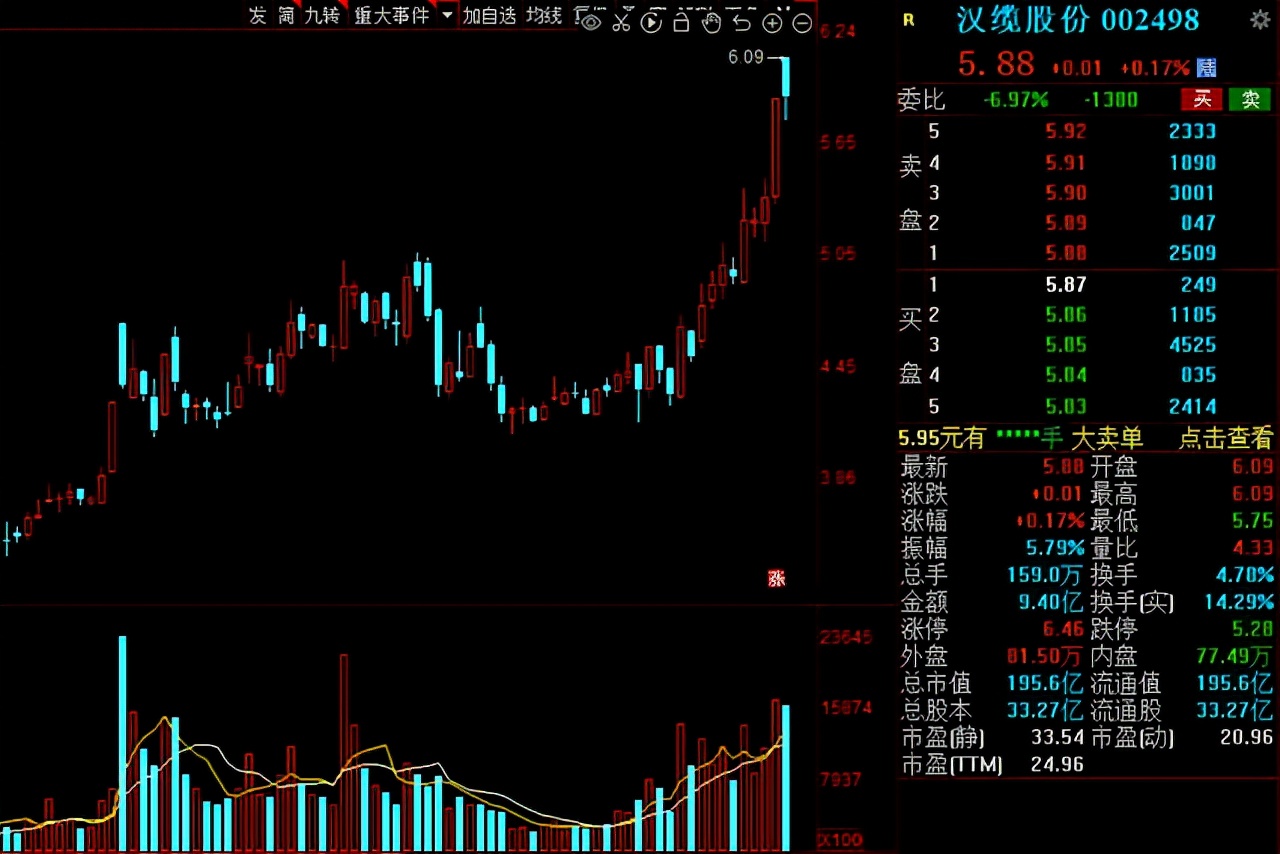The image size is (1280, 854).
Task: Click the lock icon in the toolbar
Action: click(681, 21)
